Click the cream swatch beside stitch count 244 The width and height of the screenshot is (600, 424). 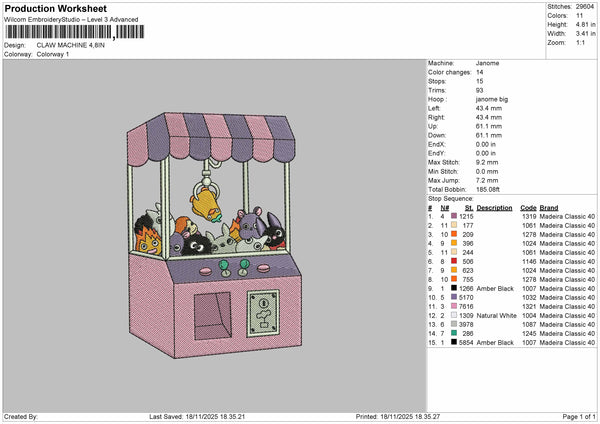pos(454,252)
